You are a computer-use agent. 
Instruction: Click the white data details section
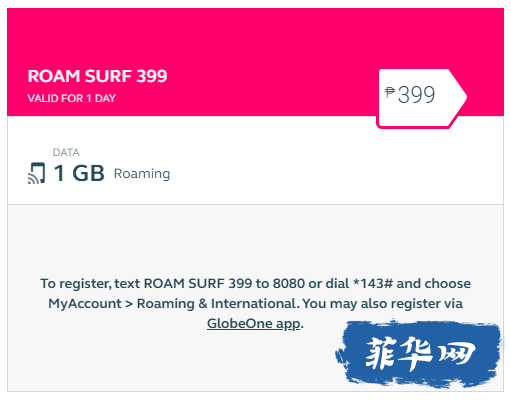255,160
